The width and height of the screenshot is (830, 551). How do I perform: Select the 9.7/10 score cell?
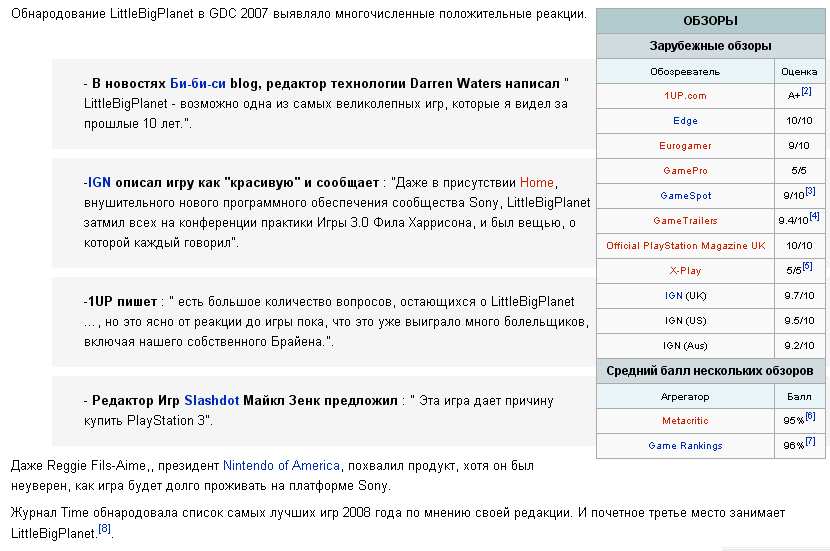pos(799,295)
